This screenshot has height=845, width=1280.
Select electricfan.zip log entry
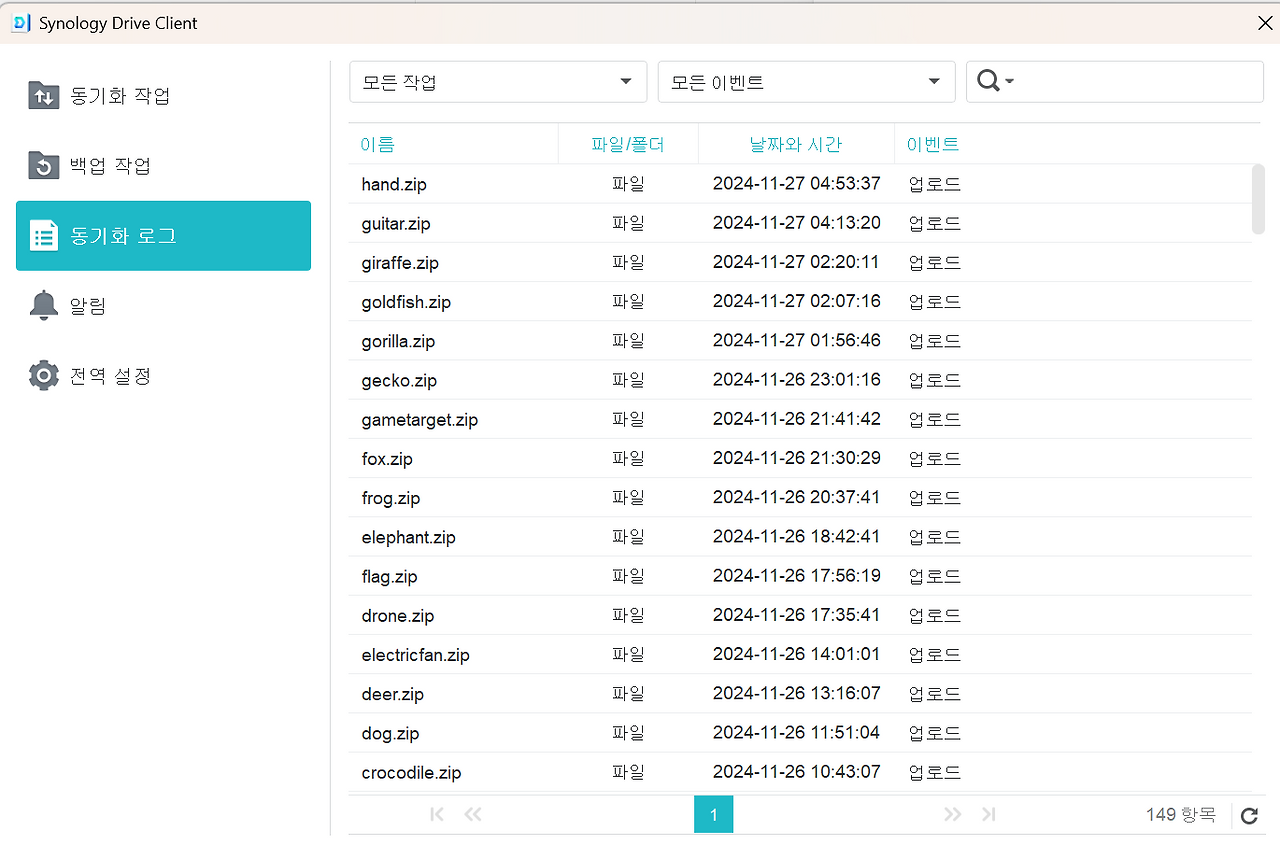coord(800,654)
